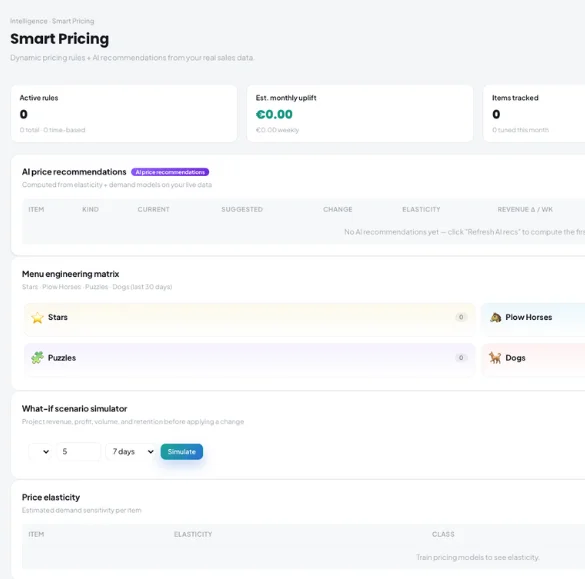585x579 pixels.
Task: Focus the percent field showing 5
Action: click(x=79, y=452)
